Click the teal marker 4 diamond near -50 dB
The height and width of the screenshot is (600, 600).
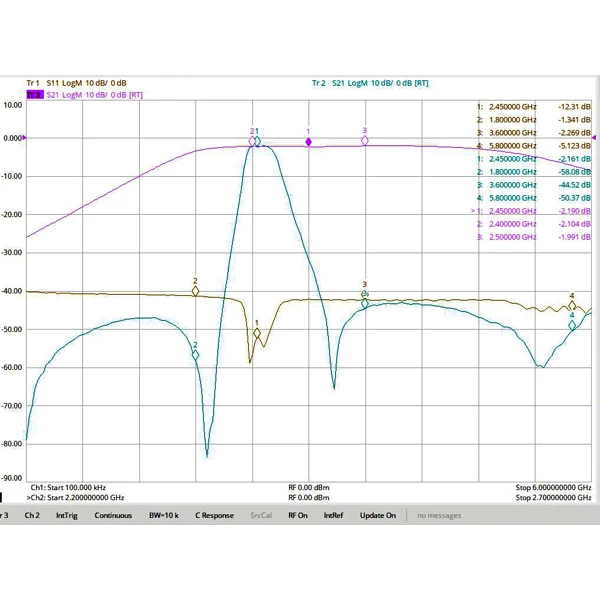pos(572,326)
